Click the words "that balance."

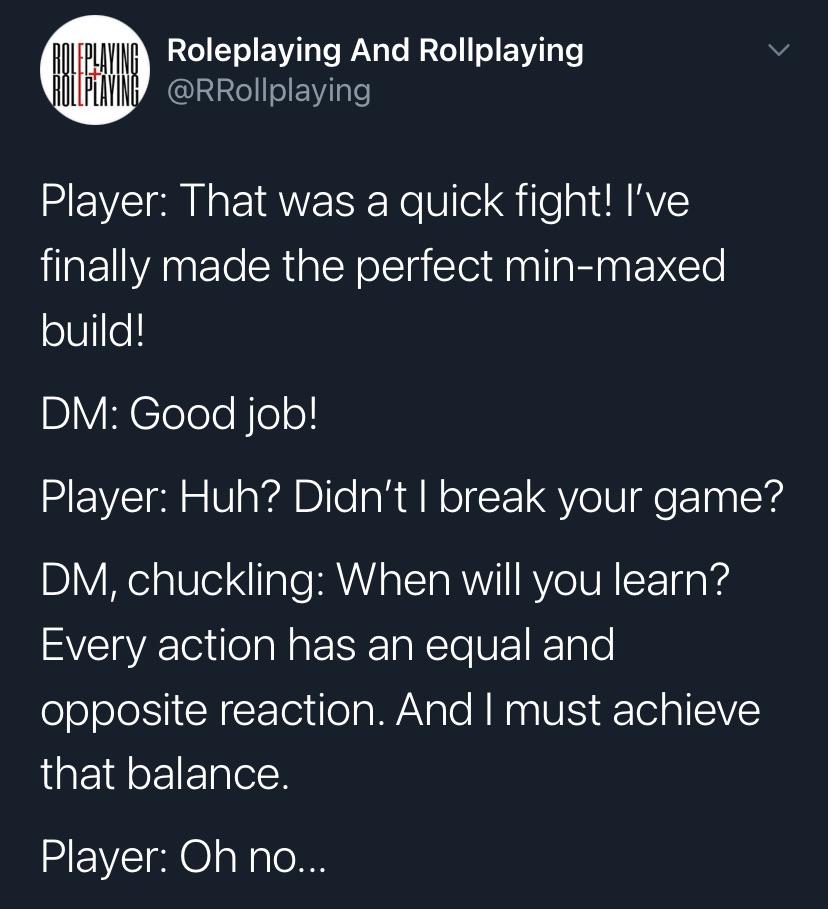click(x=165, y=773)
